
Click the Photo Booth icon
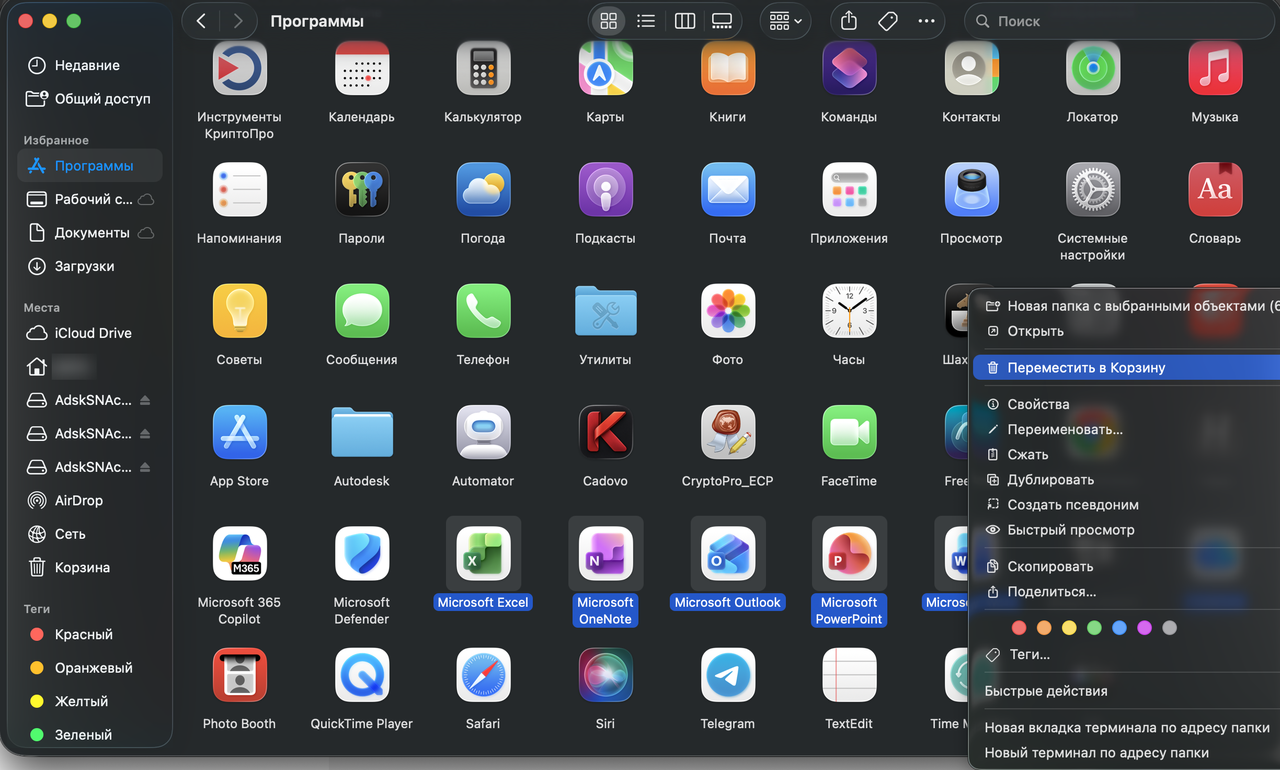click(239, 675)
